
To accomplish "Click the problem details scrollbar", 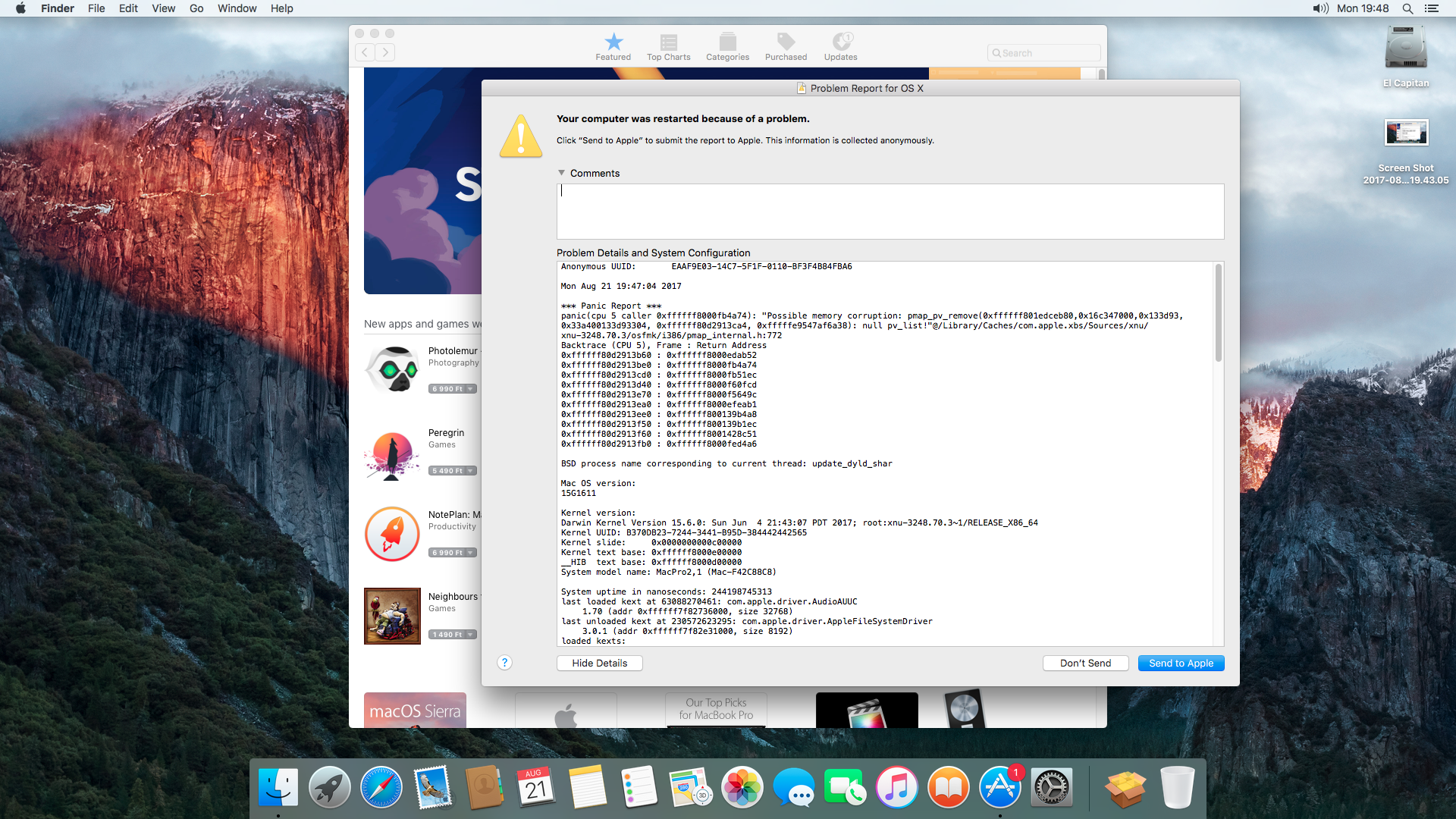I will 1219,312.
